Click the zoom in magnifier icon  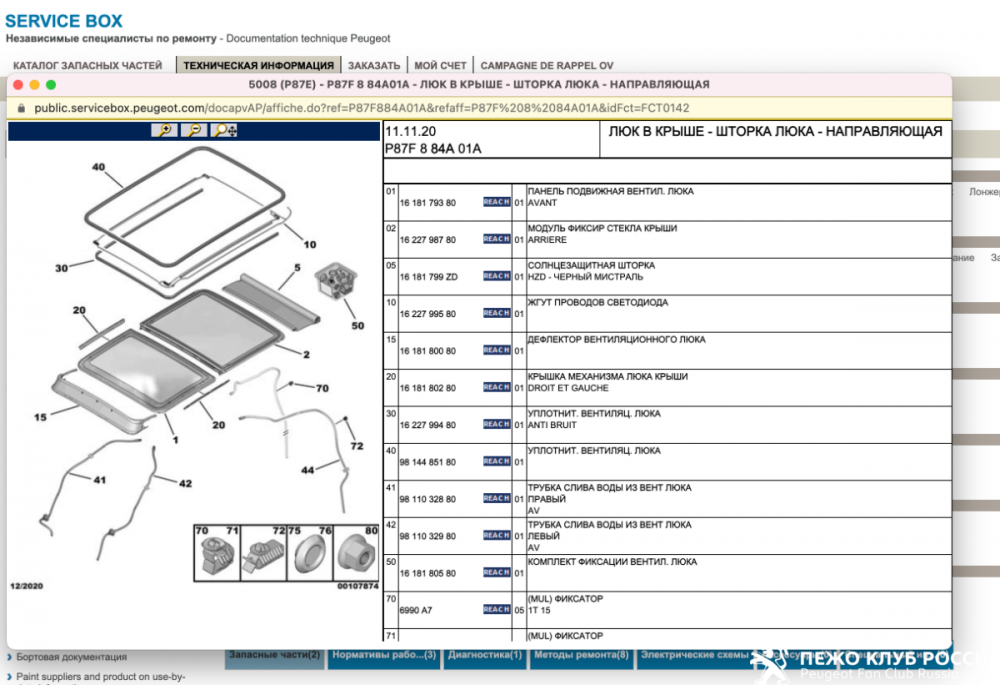click(x=164, y=130)
